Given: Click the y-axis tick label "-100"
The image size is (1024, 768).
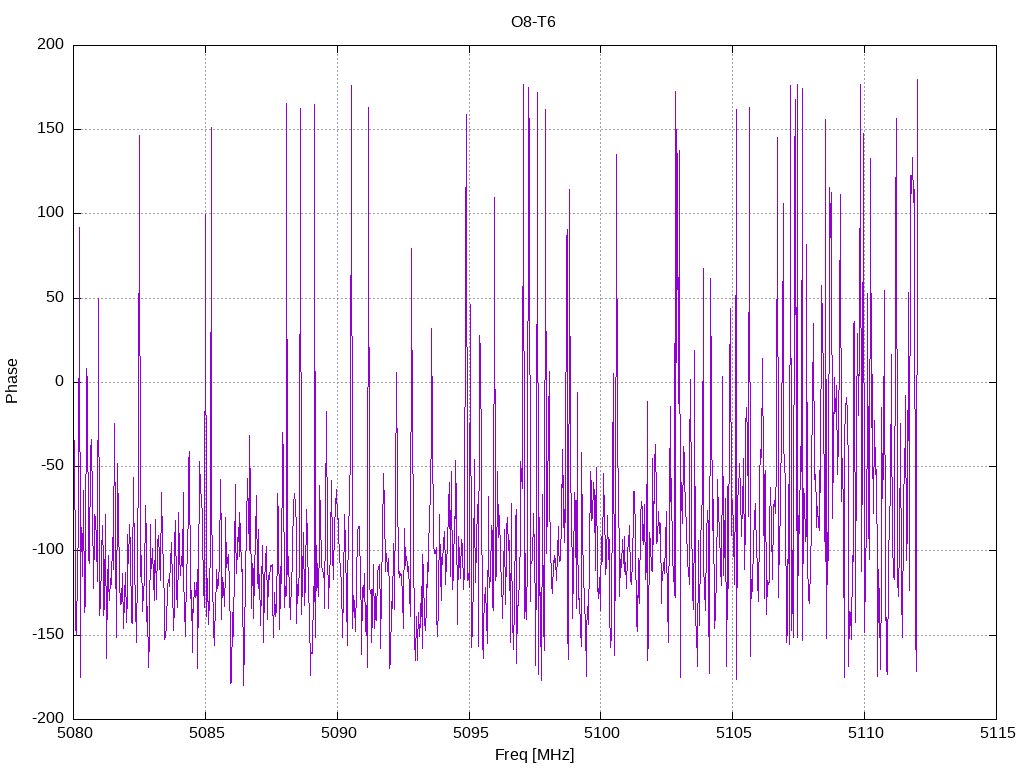Looking at the screenshot, I should tap(48, 550).
